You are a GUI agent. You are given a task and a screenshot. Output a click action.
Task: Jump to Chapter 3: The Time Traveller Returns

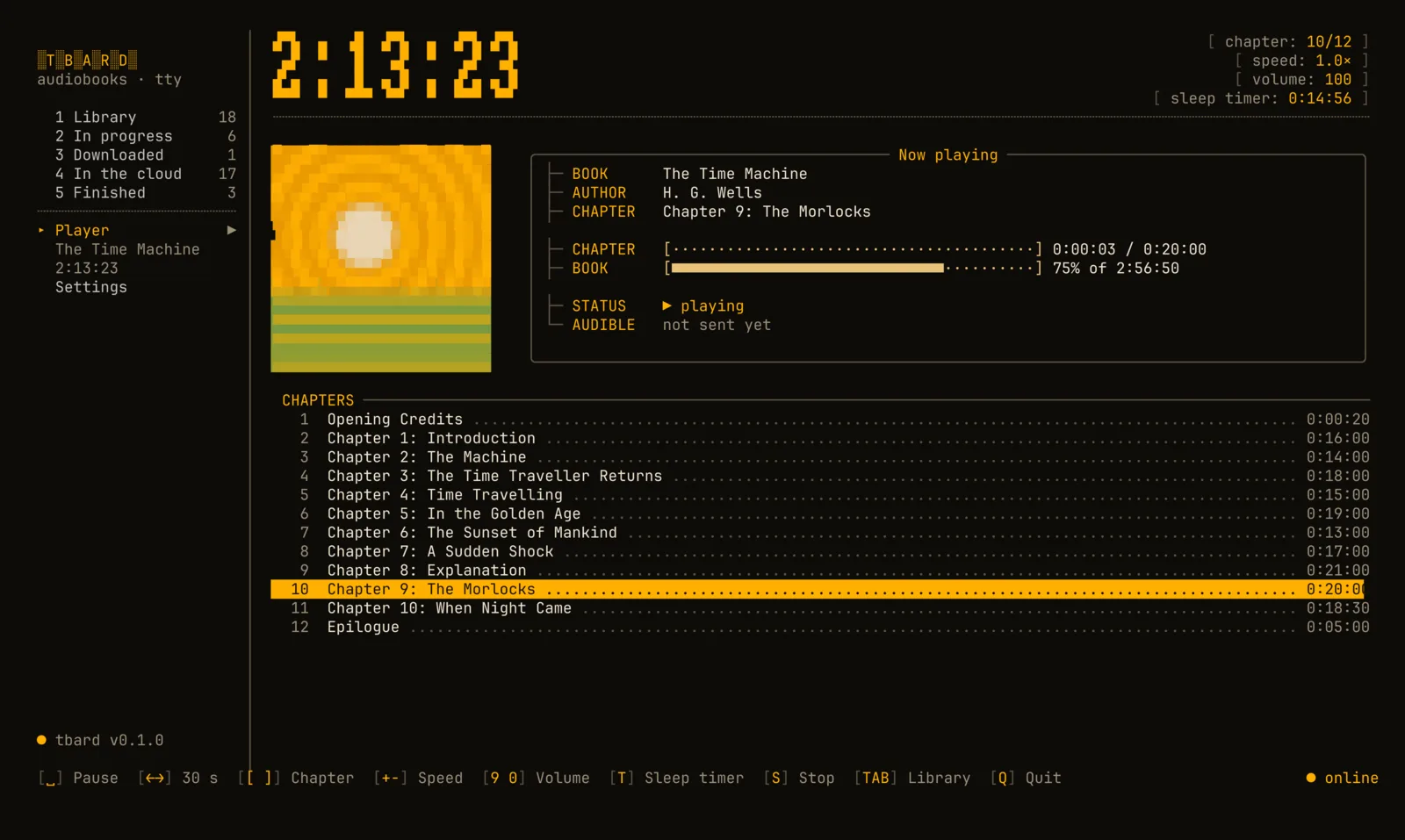coord(820,476)
